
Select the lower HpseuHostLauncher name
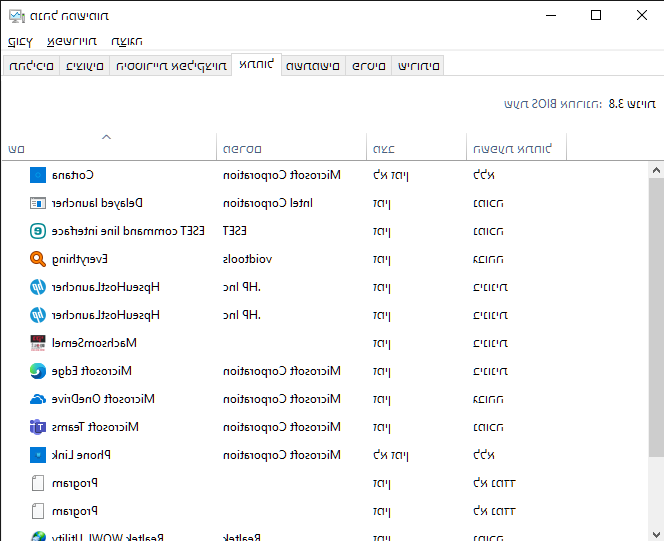(105, 315)
